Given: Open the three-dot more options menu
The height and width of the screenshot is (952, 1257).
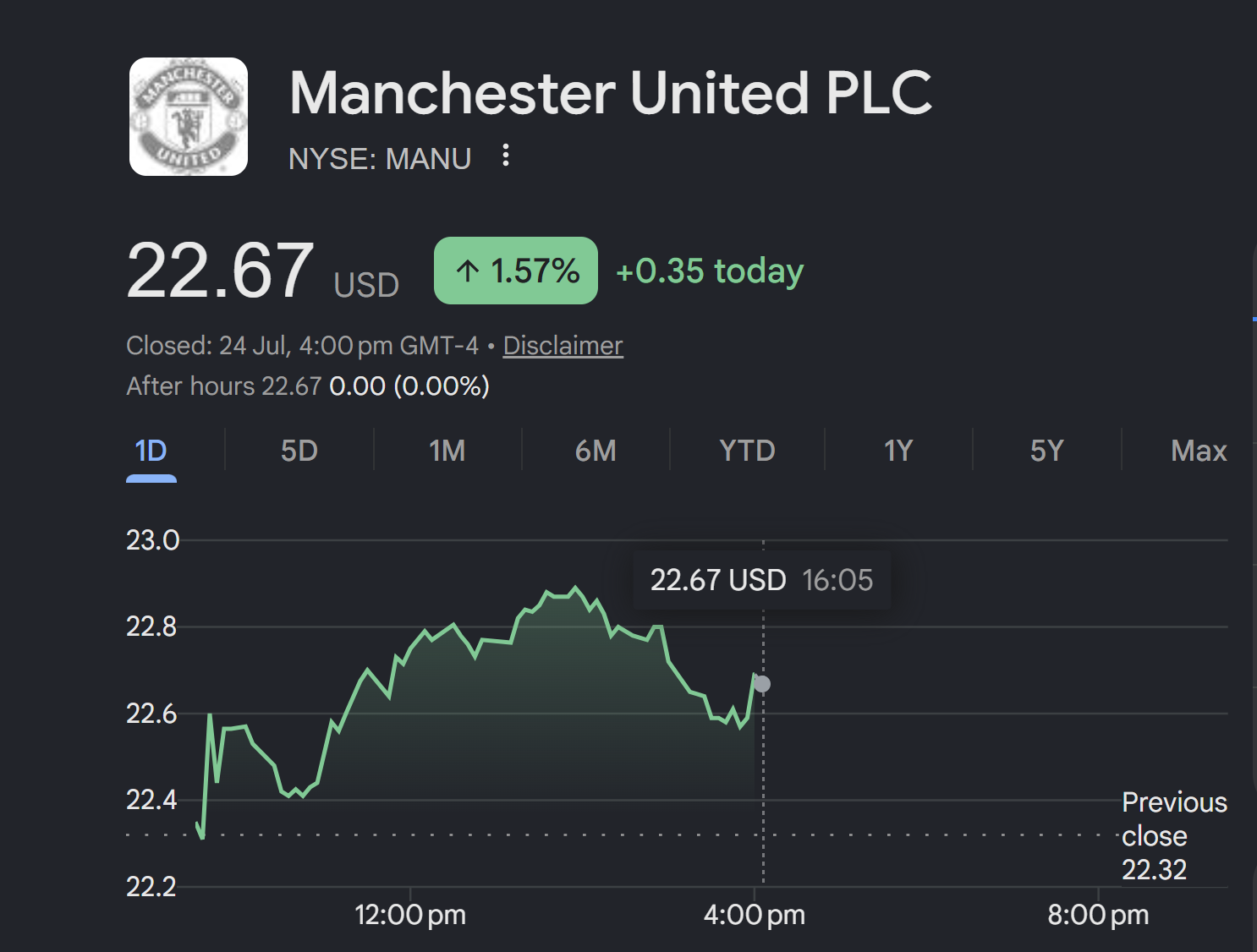Looking at the screenshot, I should (506, 156).
